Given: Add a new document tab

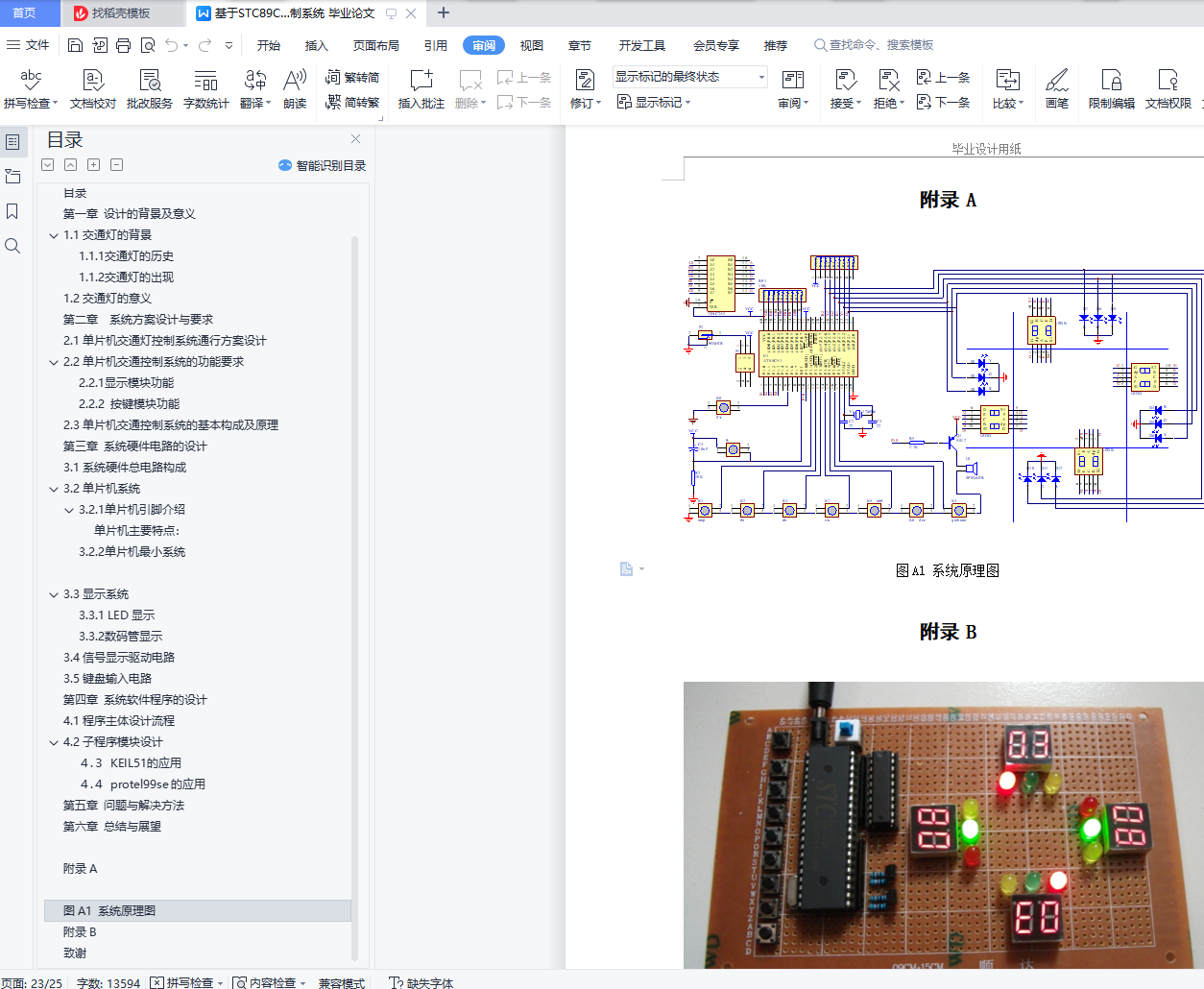Looking at the screenshot, I should click(443, 12).
